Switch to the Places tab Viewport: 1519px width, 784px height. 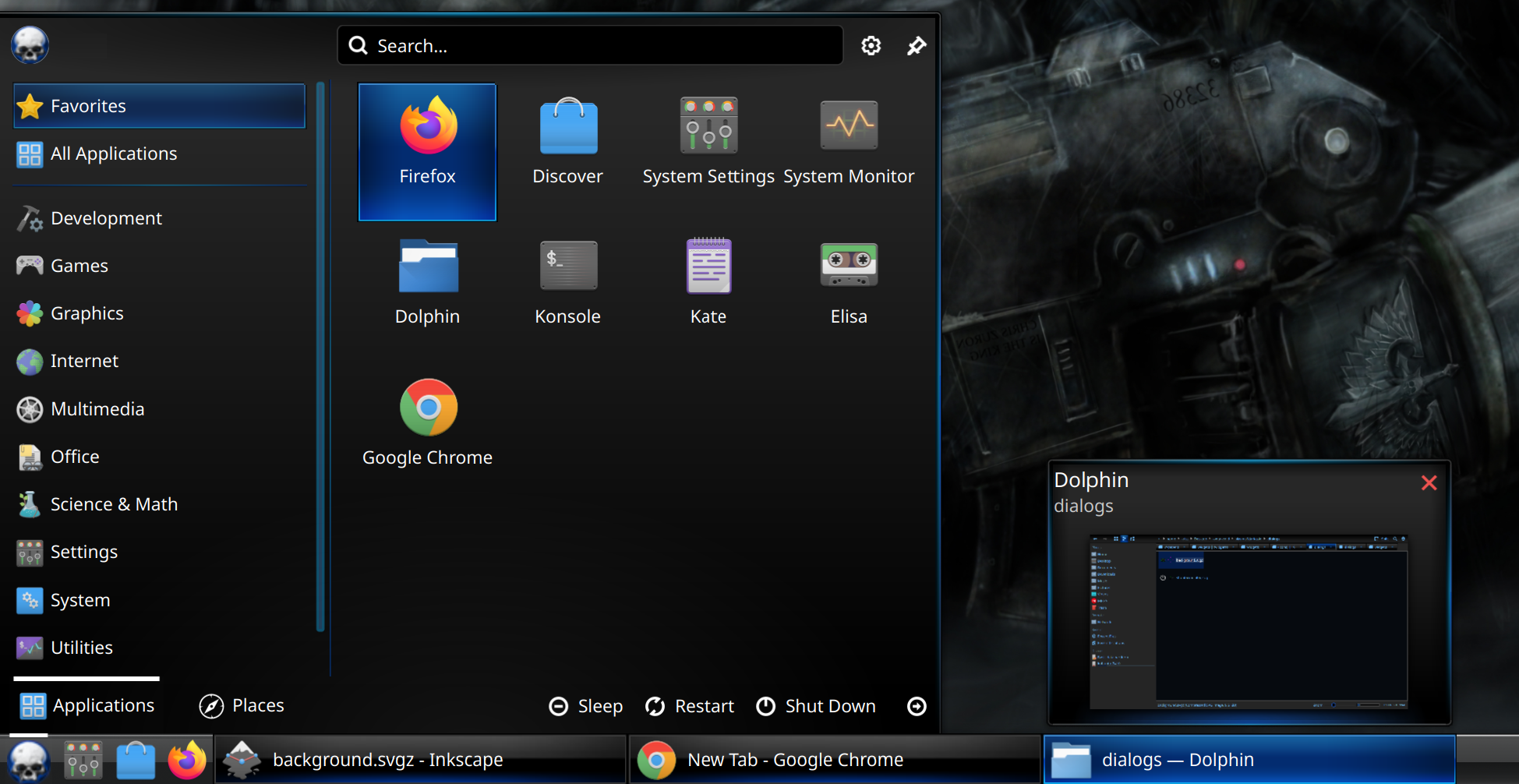[x=242, y=705]
